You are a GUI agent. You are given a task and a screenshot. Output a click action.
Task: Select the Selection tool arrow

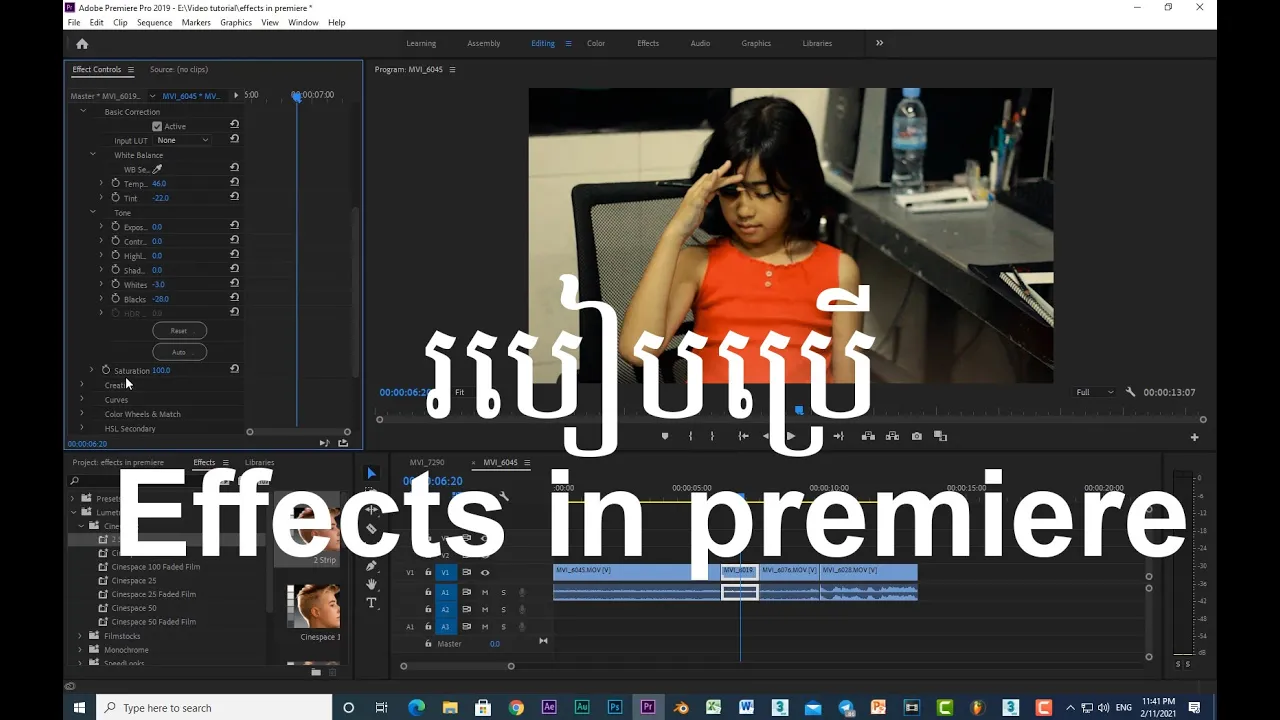tap(371, 473)
